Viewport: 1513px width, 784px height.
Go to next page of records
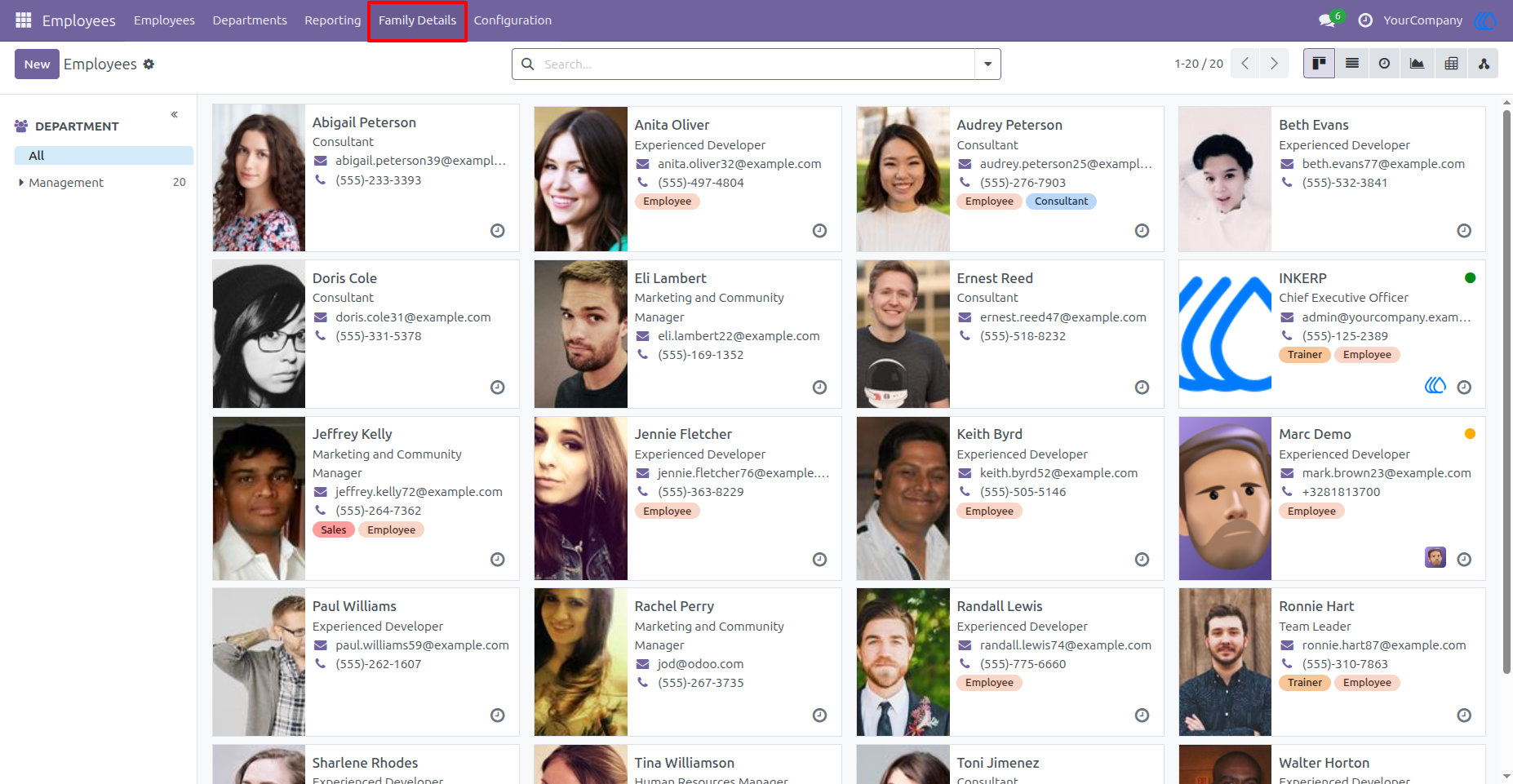1274,64
